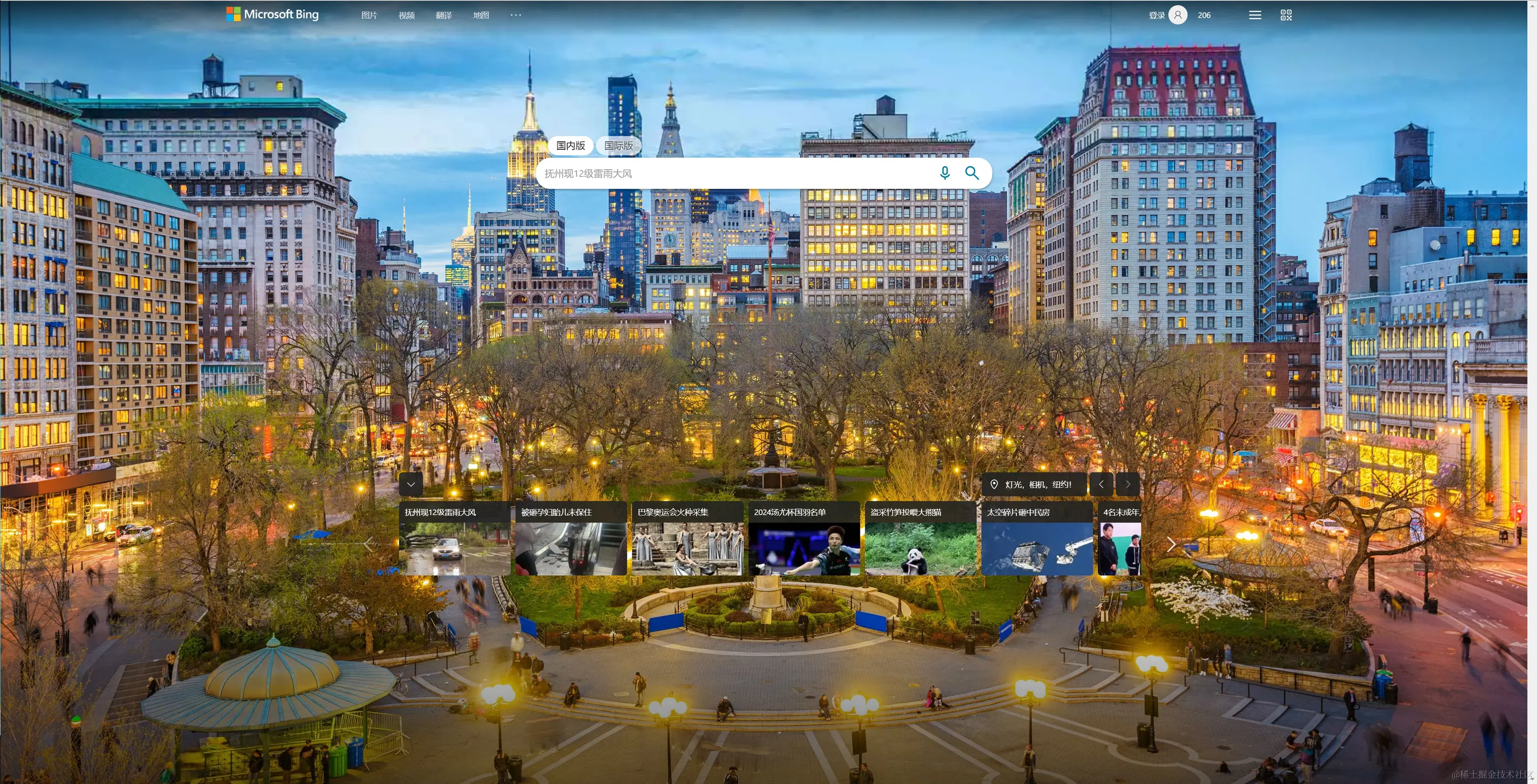Advance to the next wallpaper with right chevron
The image size is (1537, 784).
(1128, 484)
